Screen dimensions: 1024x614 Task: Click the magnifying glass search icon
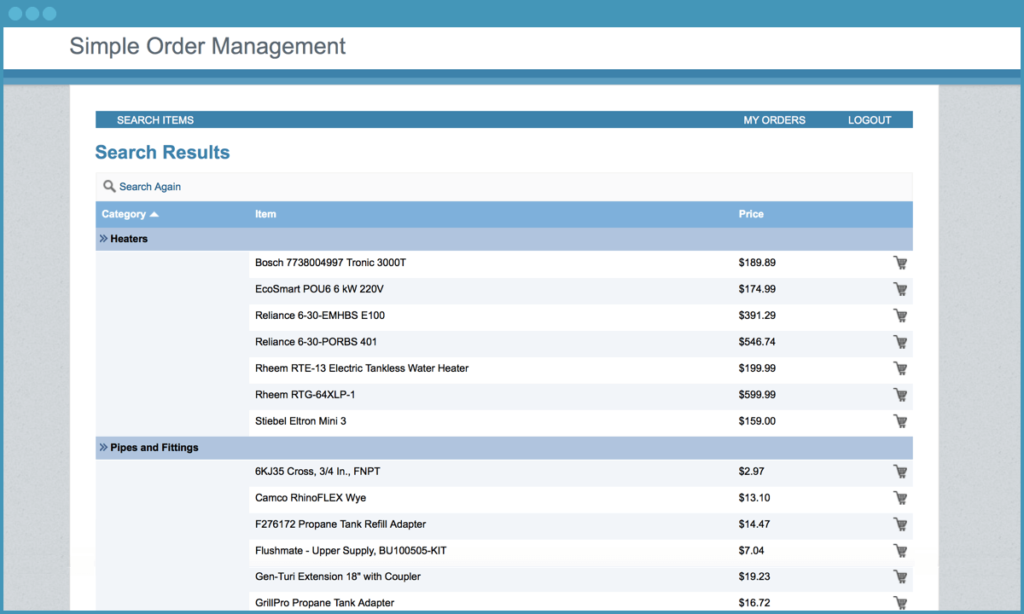109,186
